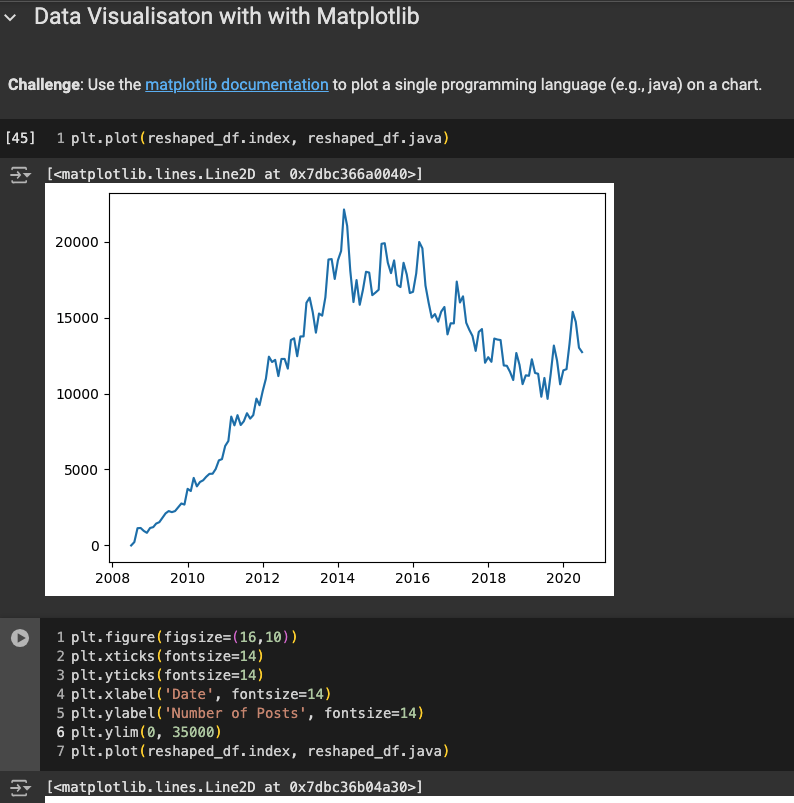This screenshot has height=803, width=794.
Task: Click the Line2D at 0x7dbc36b04a30 output text
Action: pyautogui.click(x=235, y=787)
